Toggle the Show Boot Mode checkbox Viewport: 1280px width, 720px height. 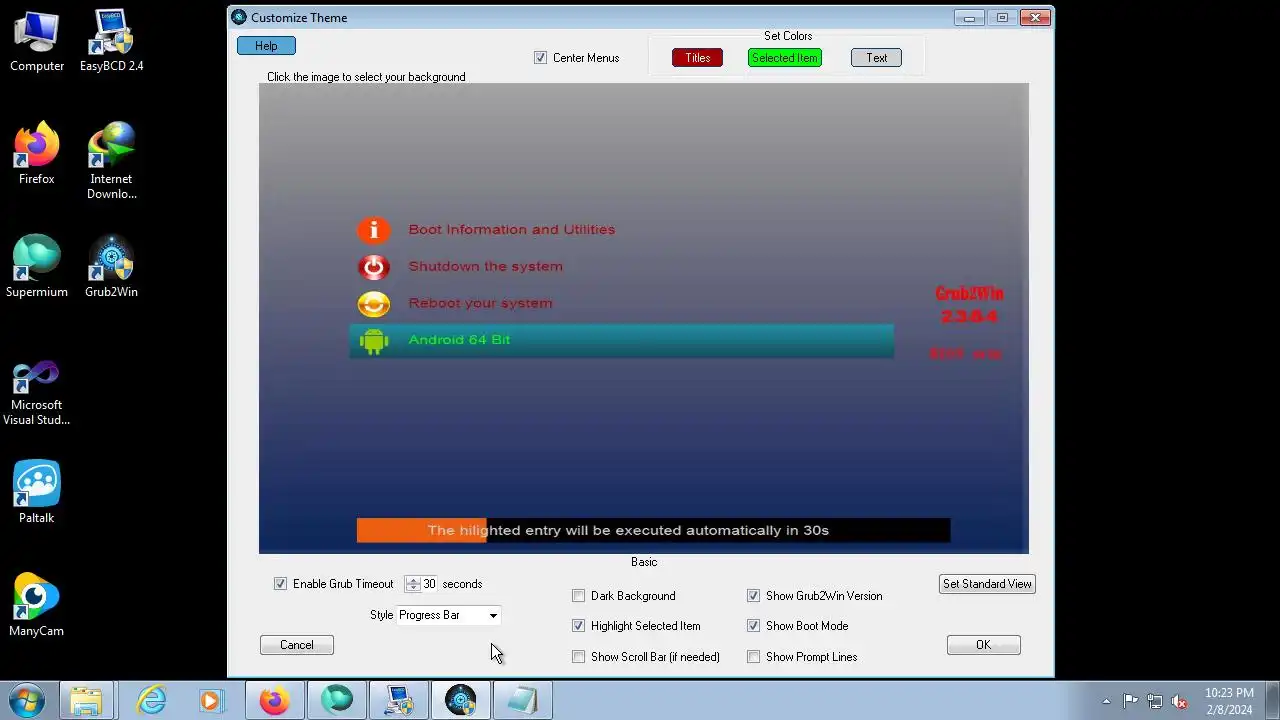click(753, 626)
